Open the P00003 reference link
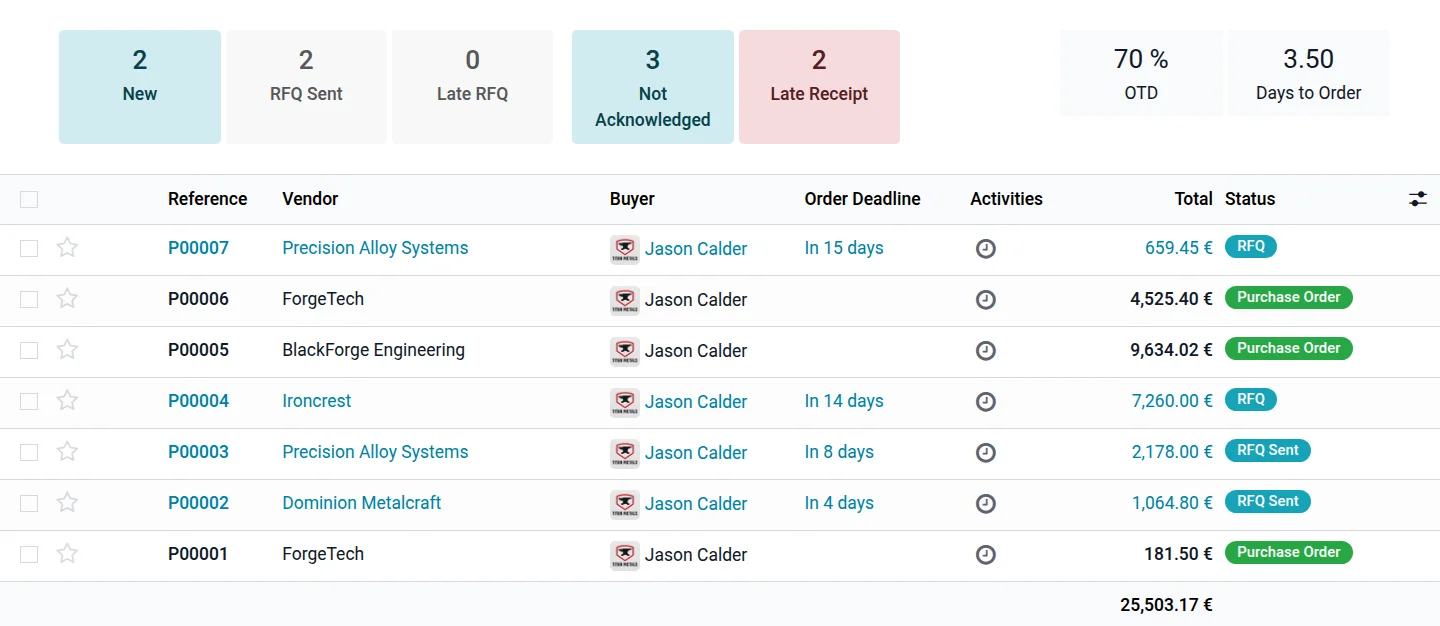 coord(198,452)
